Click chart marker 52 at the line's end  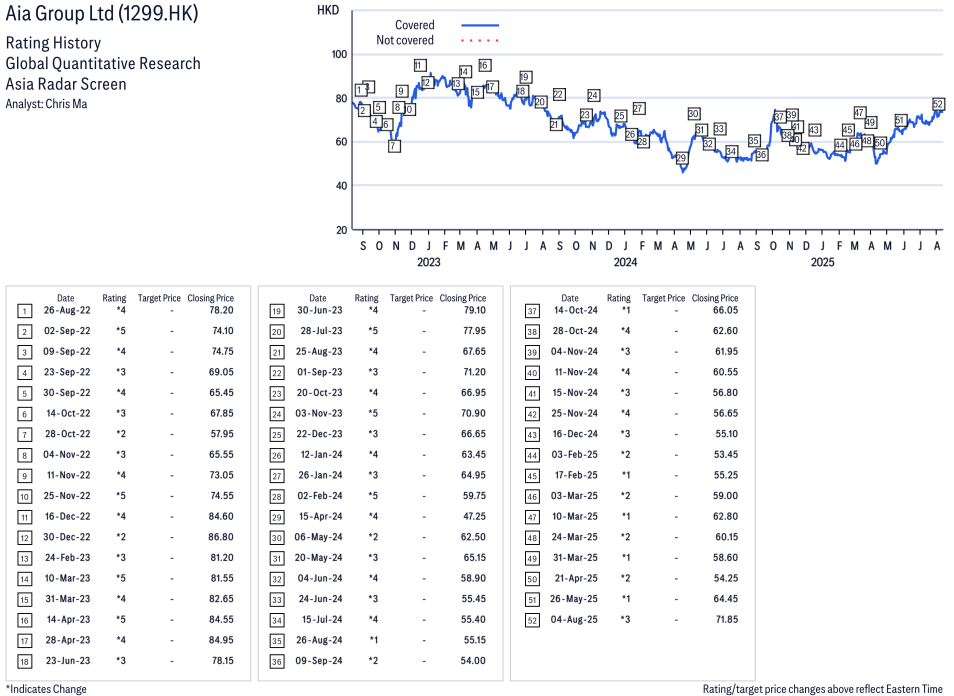(938, 104)
